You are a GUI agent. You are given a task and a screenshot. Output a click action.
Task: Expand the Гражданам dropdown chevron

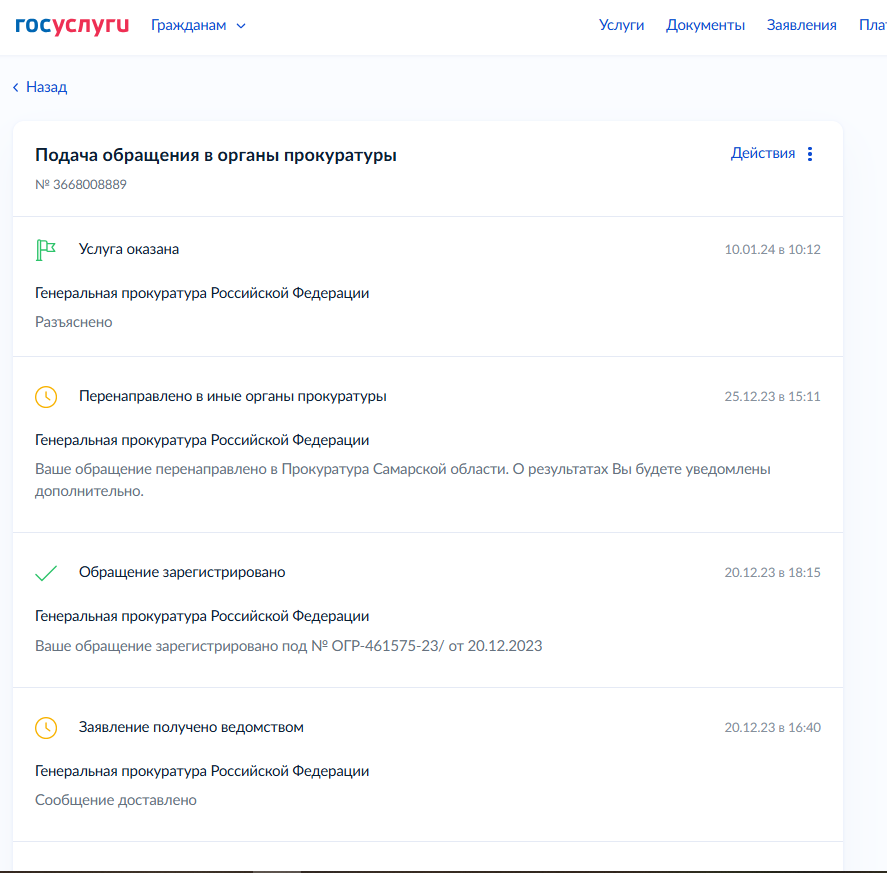point(241,26)
